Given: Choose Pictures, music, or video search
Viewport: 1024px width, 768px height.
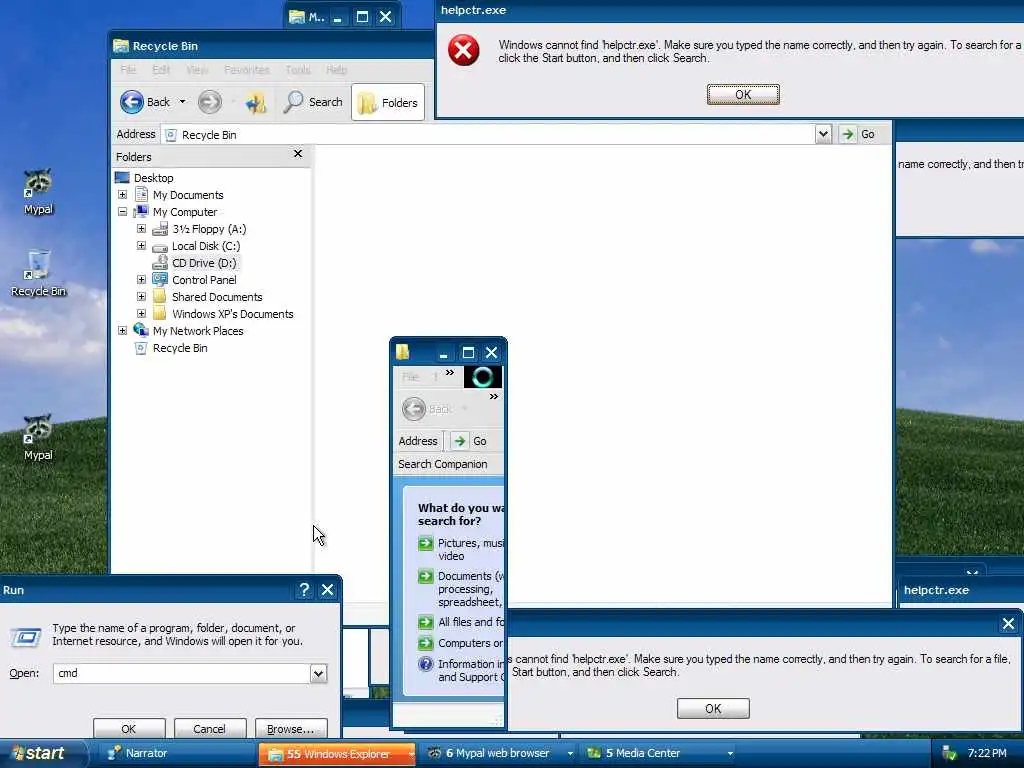Looking at the screenshot, I should (x=461, y=549).
